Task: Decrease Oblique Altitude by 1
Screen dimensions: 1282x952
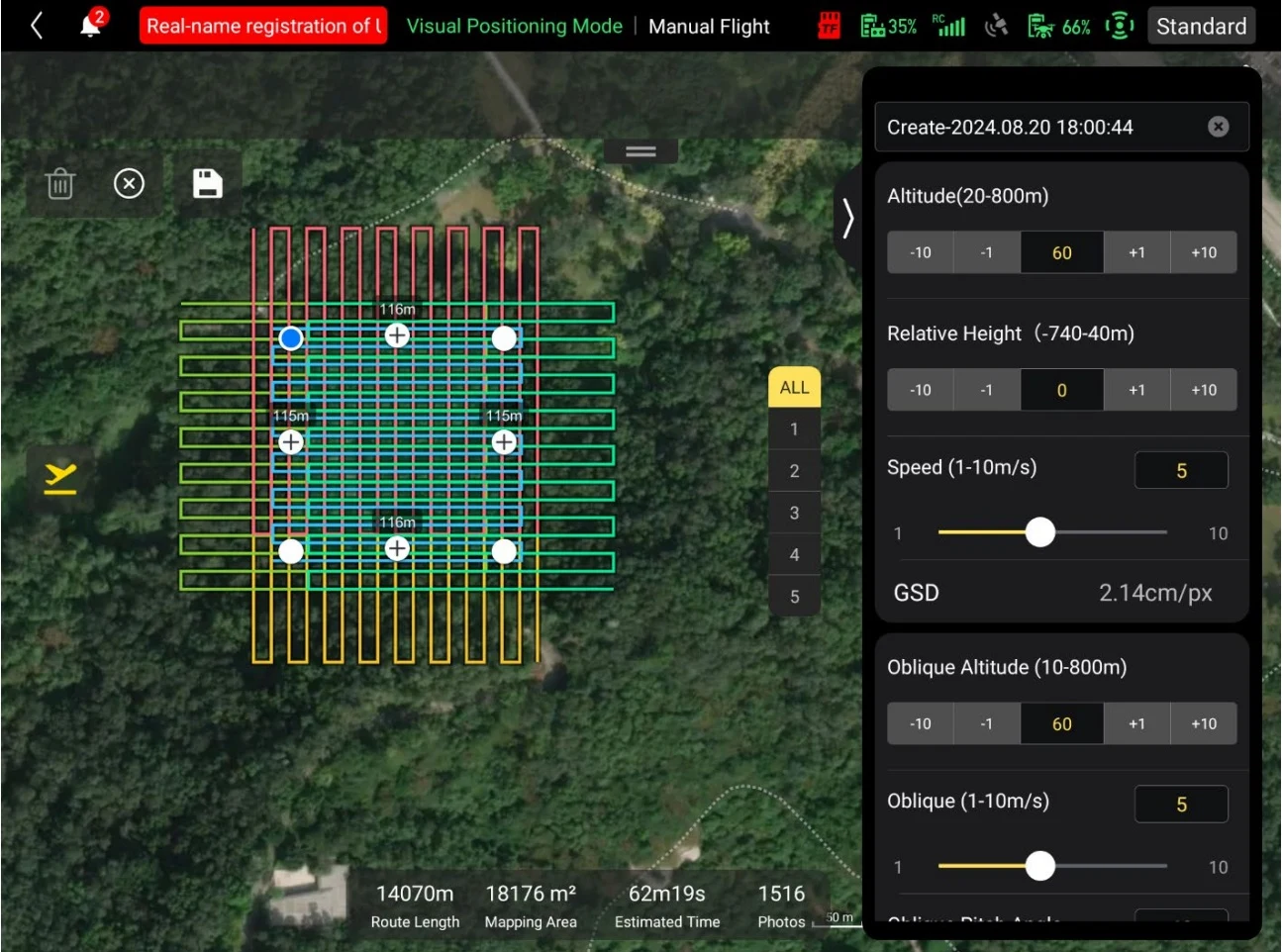Action: (987, 723)
